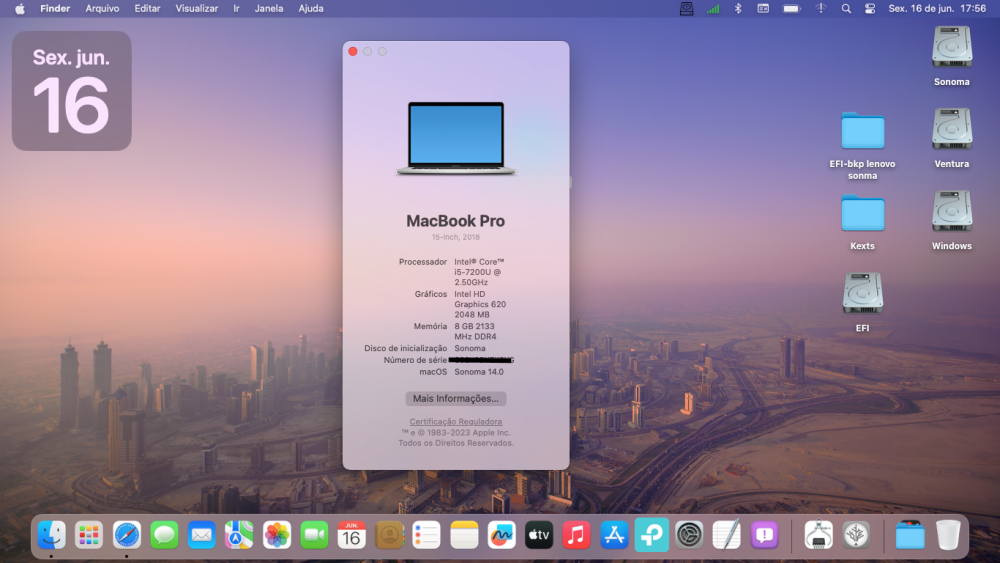Start FaceTime from the dock
This screenshot has height=563, width=1000.
click(314, 535)
